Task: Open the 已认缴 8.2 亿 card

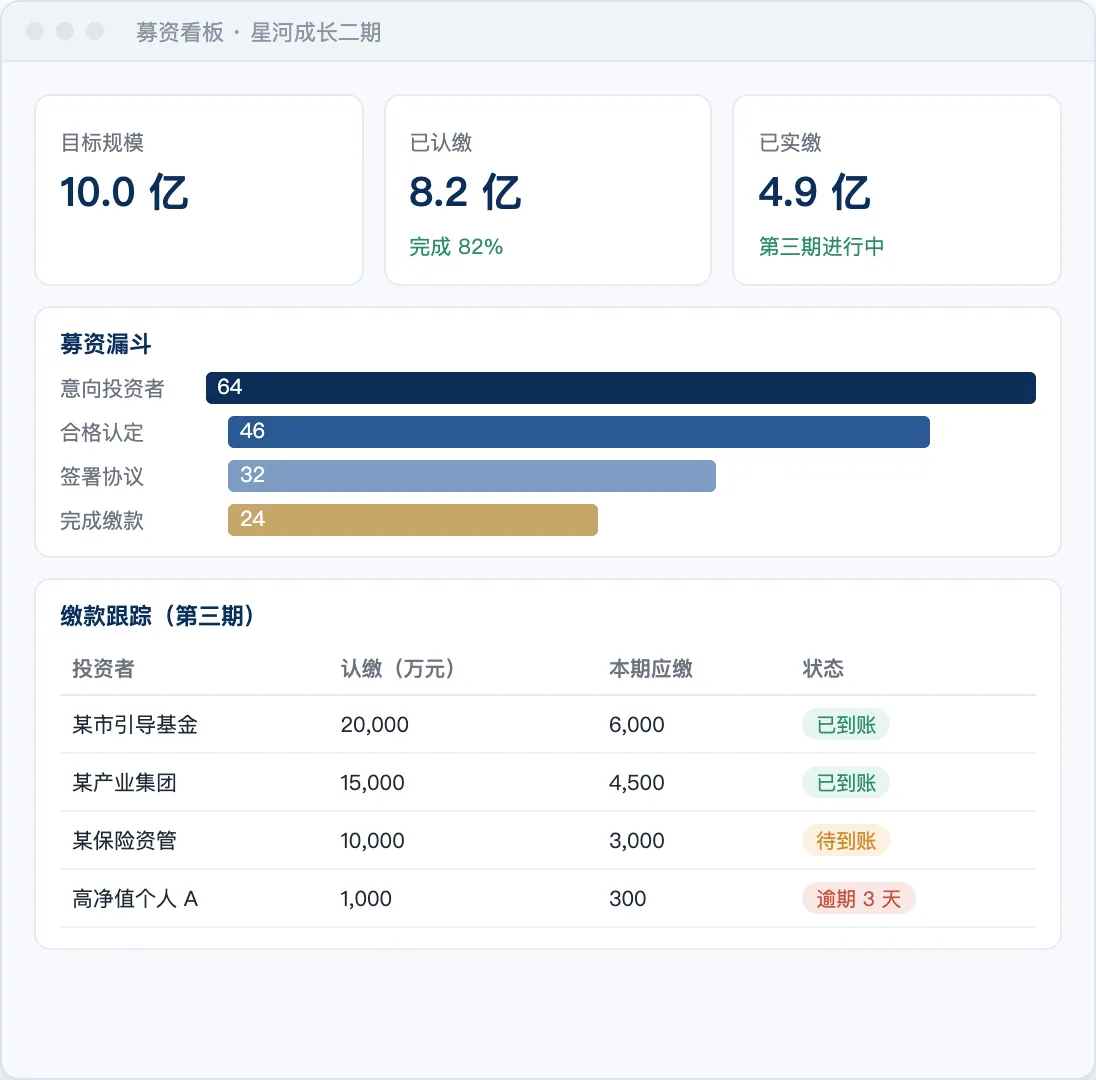Action: [x=548, y=190]
